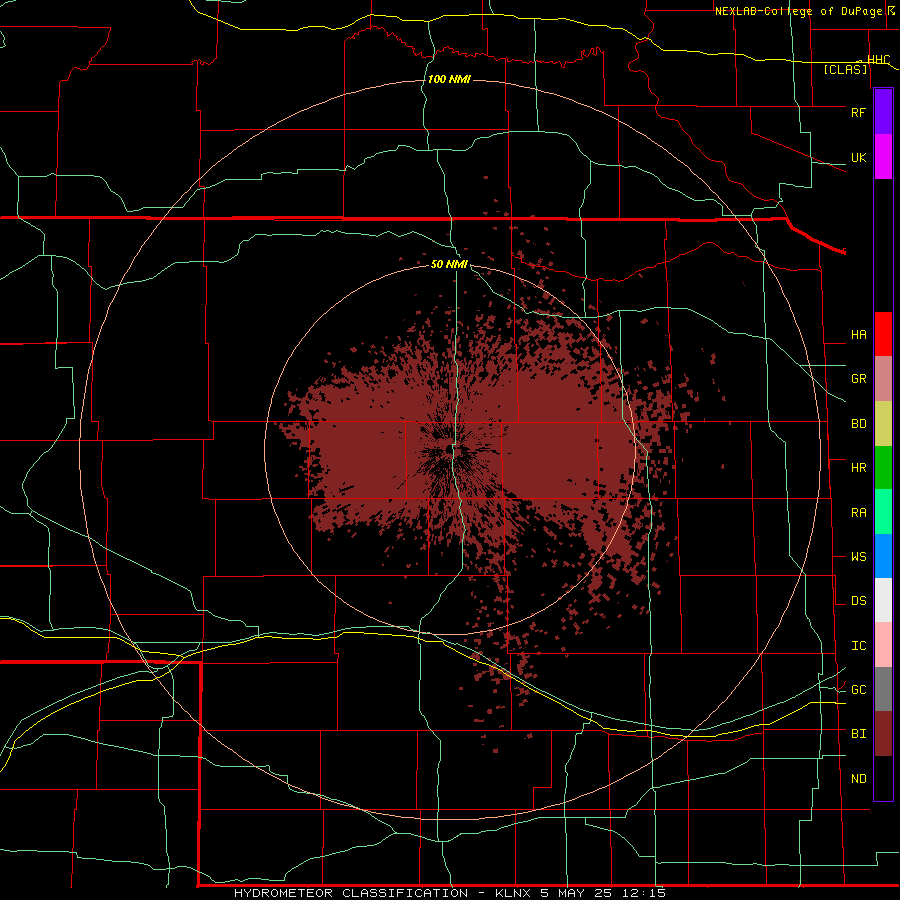Click the 'HA' legend label
Image resolution: width=900 pixels, height=900 pixels.
[858, 334]
